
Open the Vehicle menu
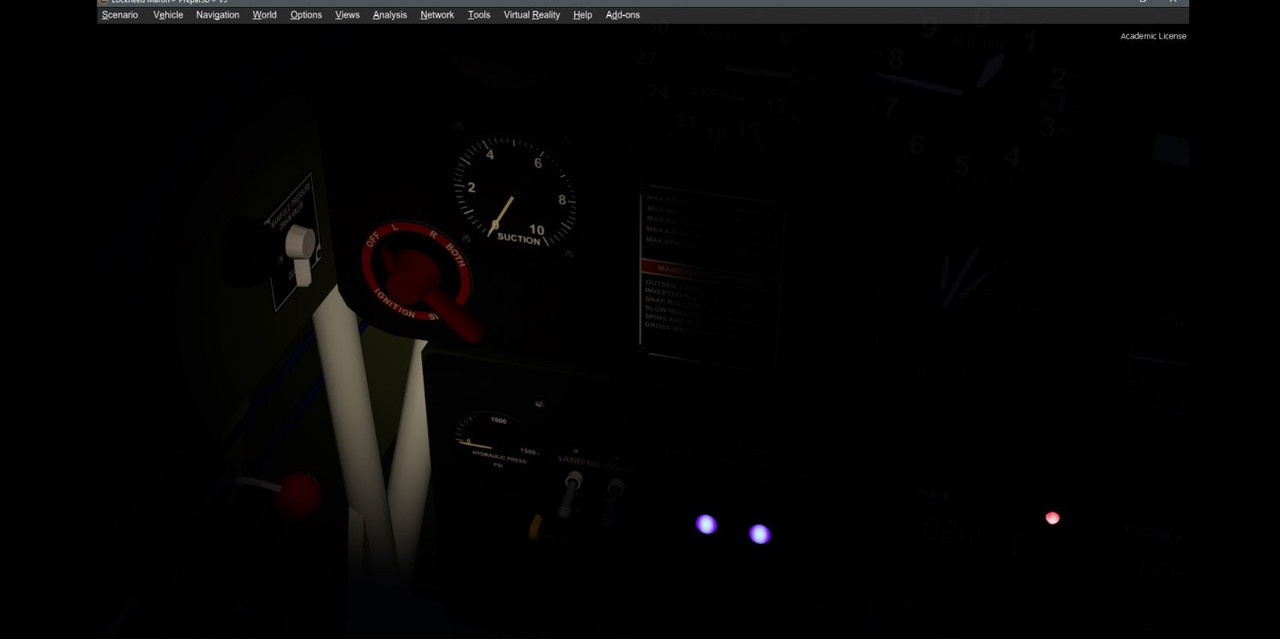click(168, 15)
